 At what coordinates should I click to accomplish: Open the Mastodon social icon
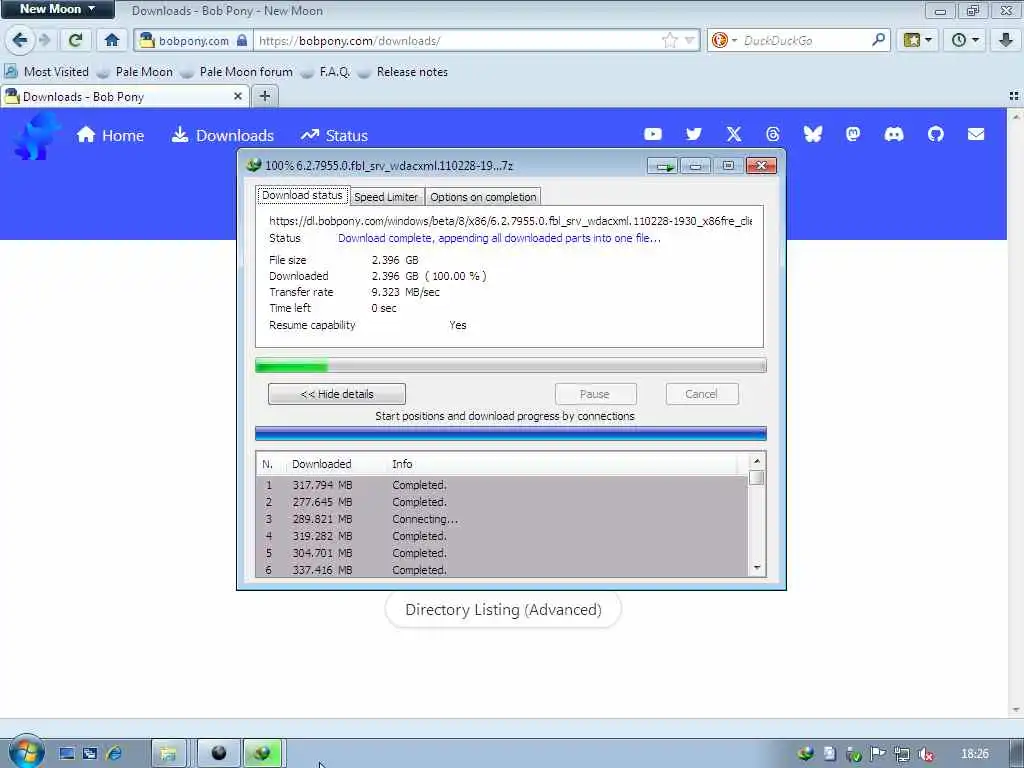pos(853,135)
